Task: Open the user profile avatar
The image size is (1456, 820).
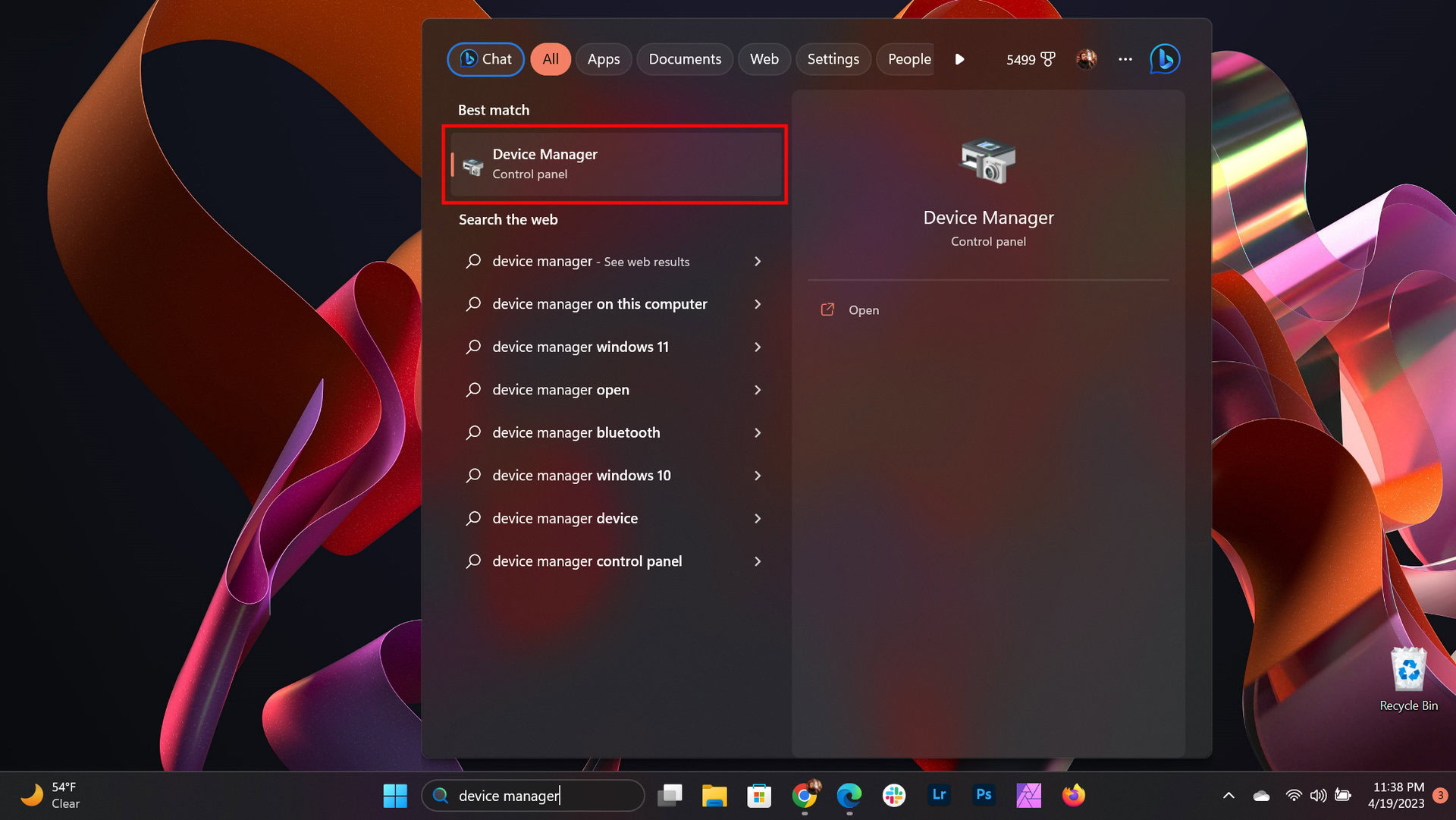Action: coord(1086,59)
